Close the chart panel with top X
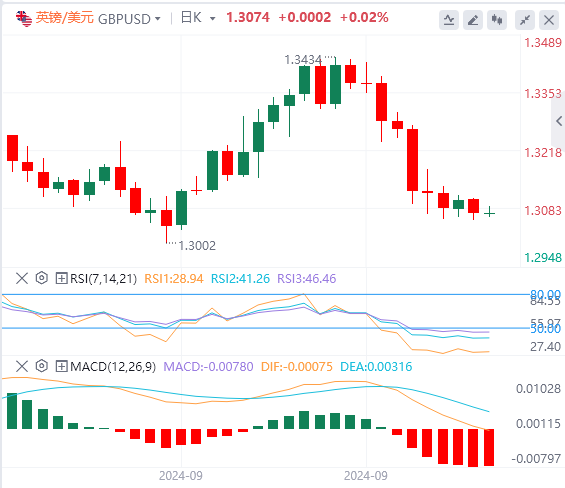The width and height of the screenshot is (565, 488). (549, 19)
